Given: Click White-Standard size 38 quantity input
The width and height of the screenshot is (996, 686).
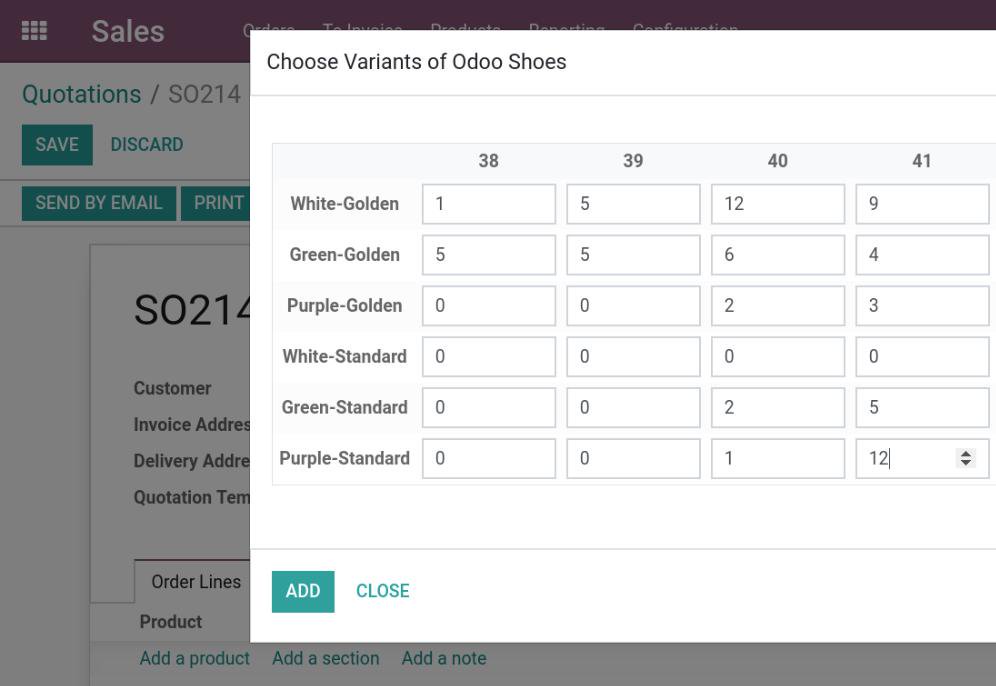Looking at the screenshot, I should point(488,357).
